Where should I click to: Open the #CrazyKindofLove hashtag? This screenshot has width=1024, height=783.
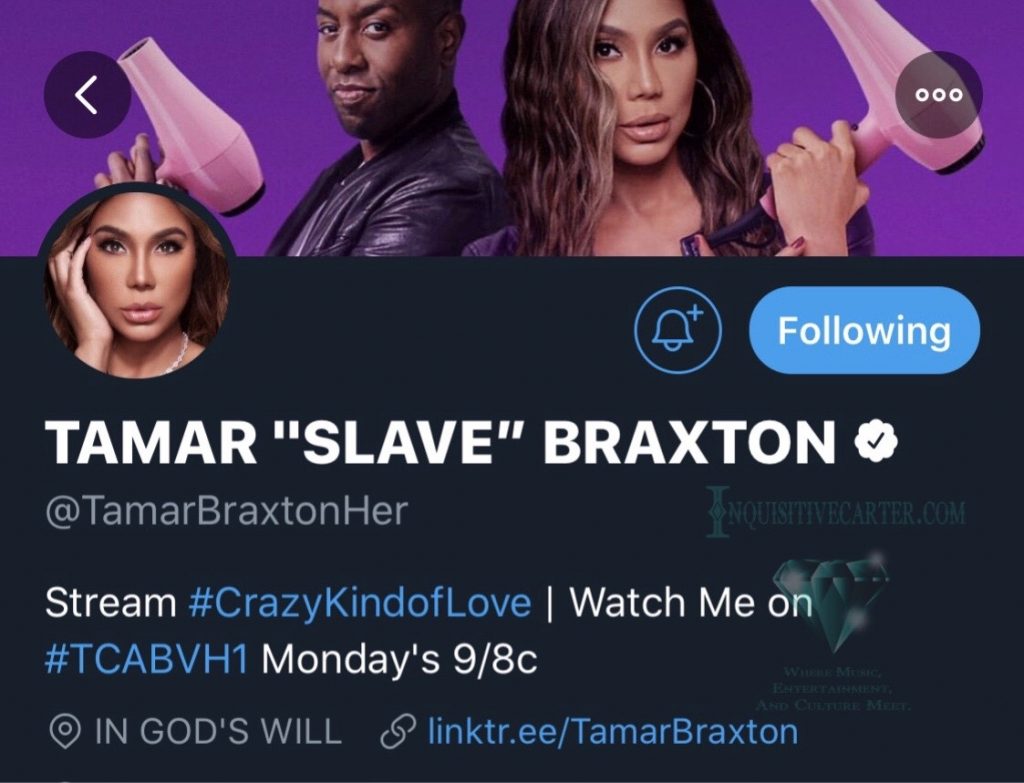(x=359, y=602)
